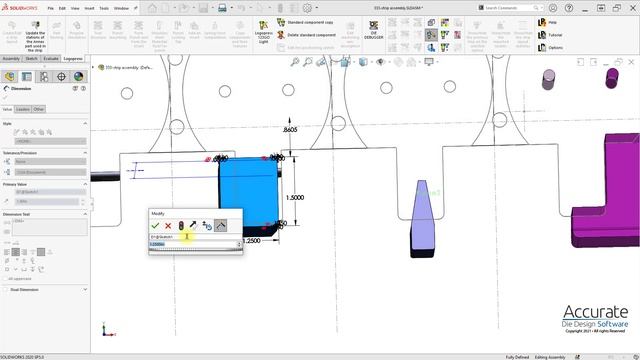Click the Dimension Text box
Screen dimensions: 640x360
coord(49,227)
